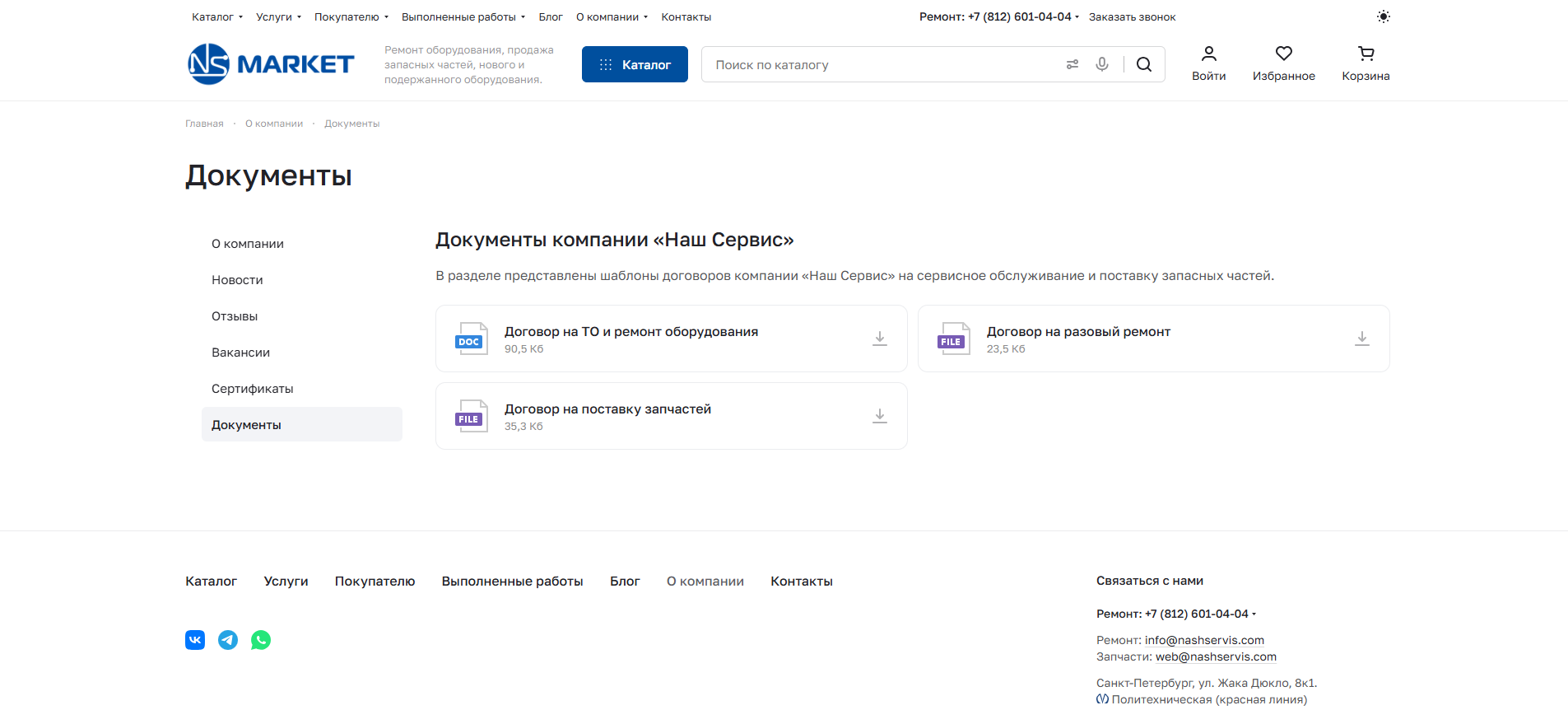1568x724 pixels.
Task: Download Договор на разовый ремонт file
Action: click(x=1362, y=339)
